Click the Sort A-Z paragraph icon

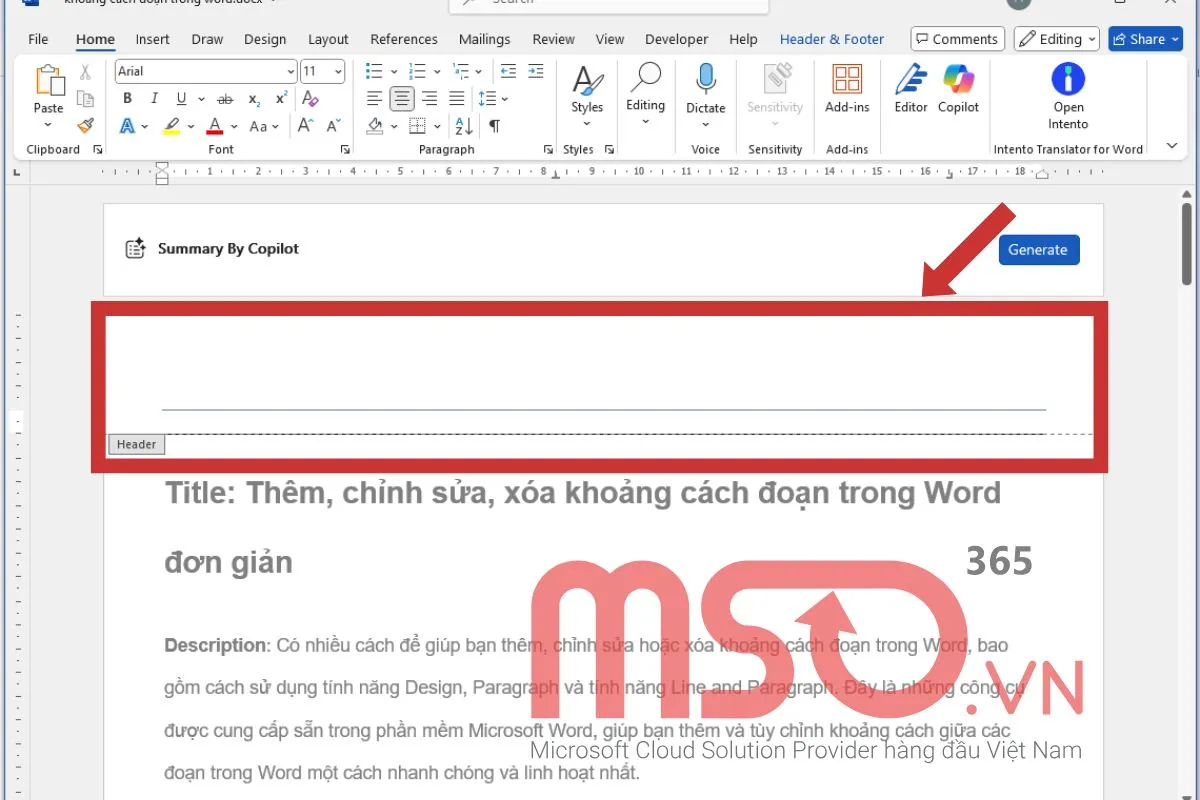(464, 126)
